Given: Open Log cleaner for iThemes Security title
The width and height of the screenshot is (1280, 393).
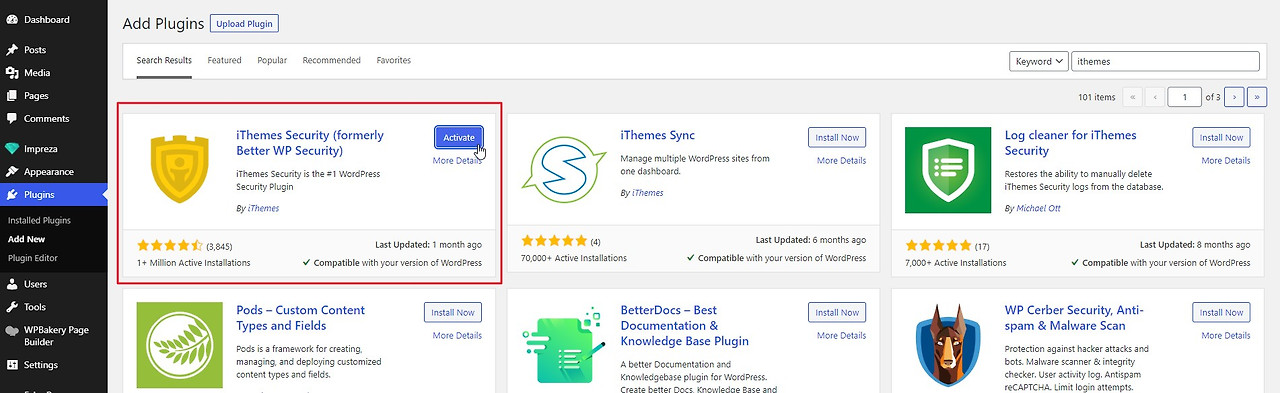Looking at the screenshot, I should point(1071,143).
